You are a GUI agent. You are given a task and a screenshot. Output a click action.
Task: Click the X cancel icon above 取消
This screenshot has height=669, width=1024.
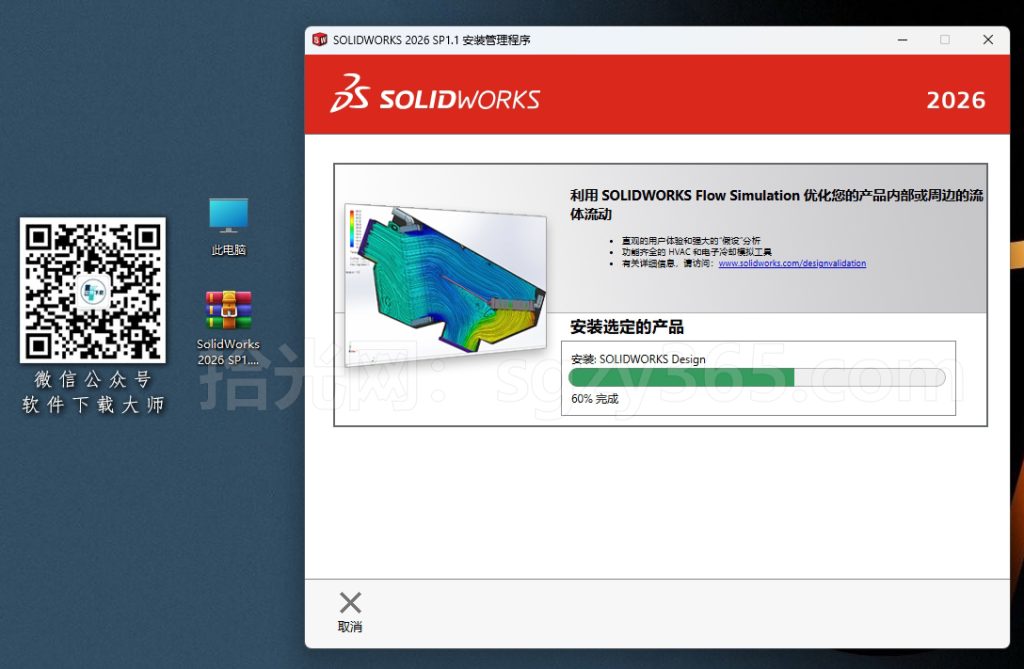[349, 602]
